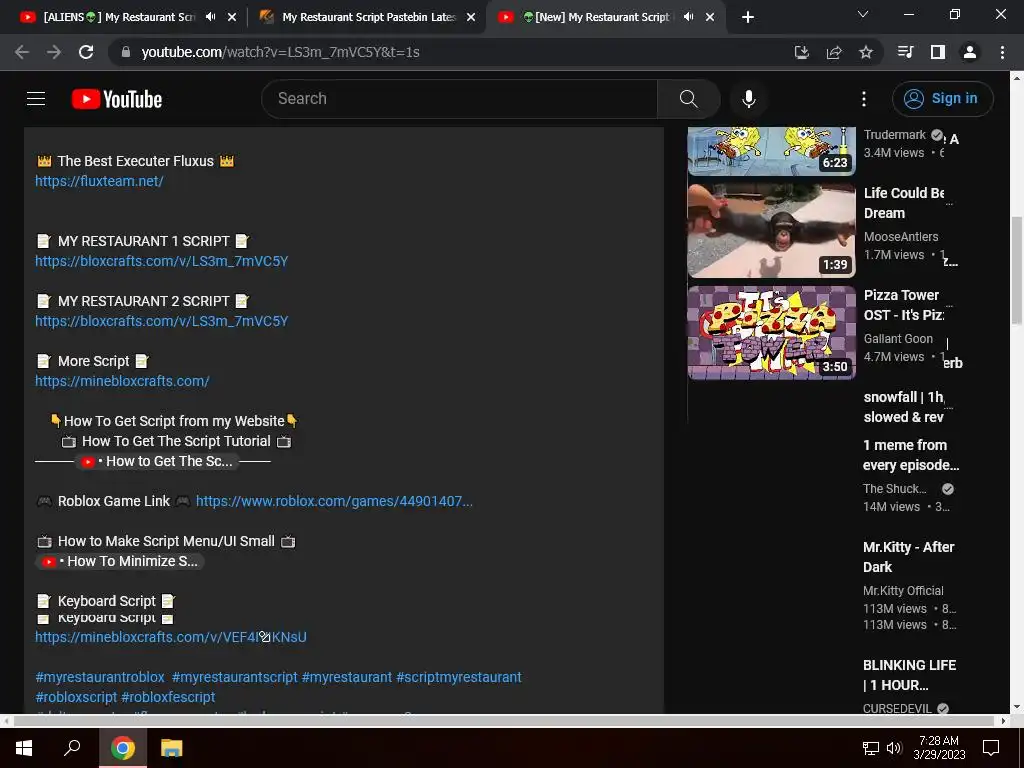1024x768 pixels.
Task: Open Life Could Be Dream video title
Action: click(904, 202)
